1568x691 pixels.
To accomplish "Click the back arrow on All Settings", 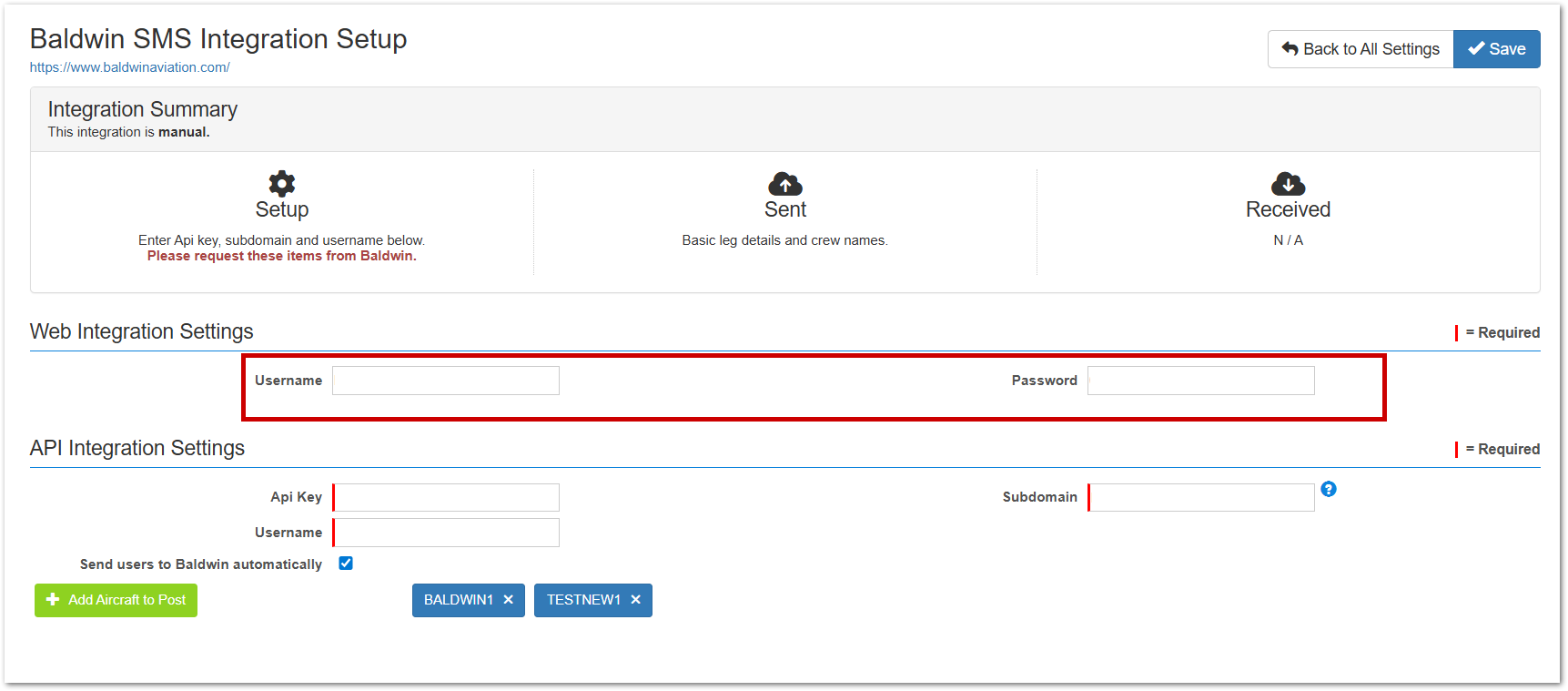I will [1290, 49].
